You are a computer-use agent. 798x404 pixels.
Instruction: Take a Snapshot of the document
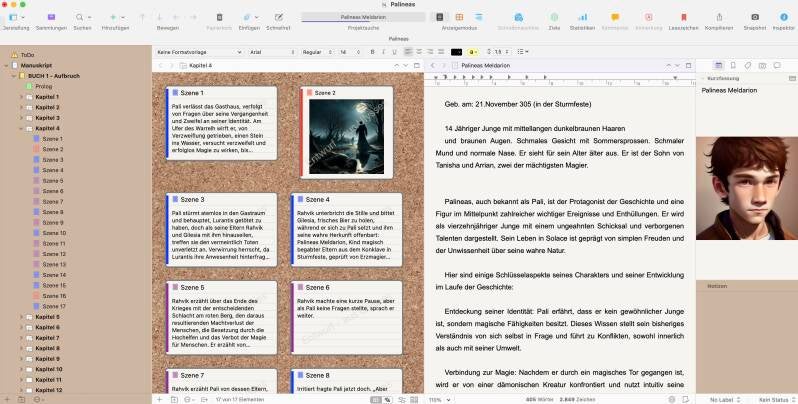tap(754, 18)
